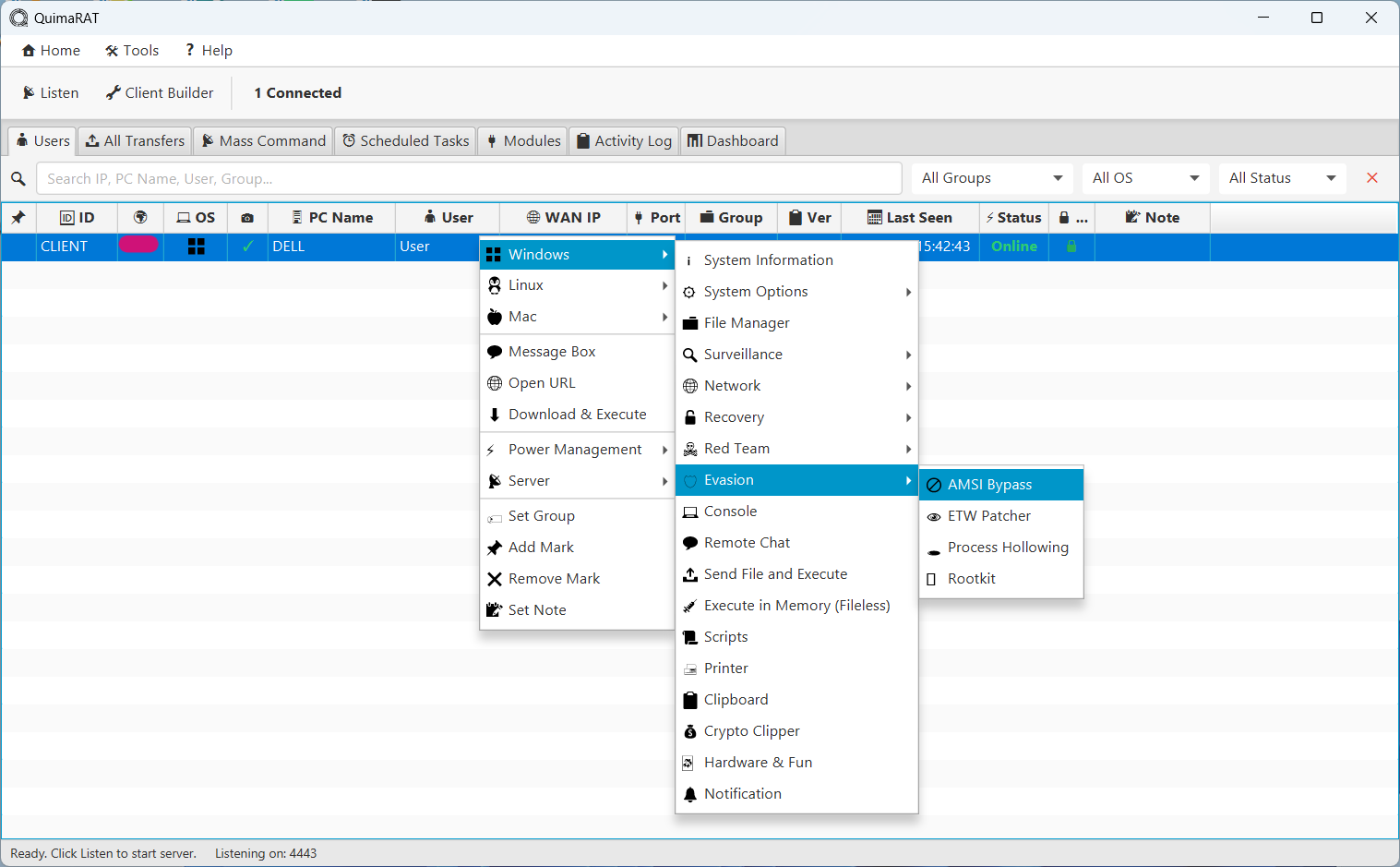Viewport: 1400px width, 867px height.
Task: Click the globe icon column header
Action: [x=140, y=218]
